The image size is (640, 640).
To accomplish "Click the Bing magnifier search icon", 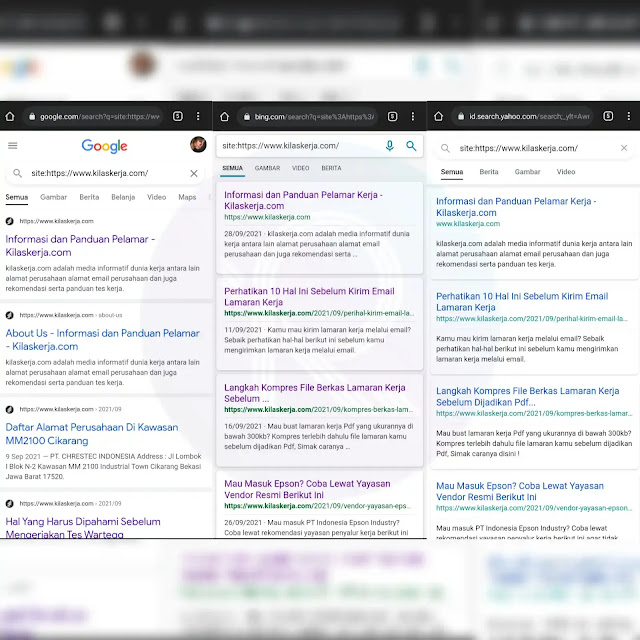I will [411, 146].
